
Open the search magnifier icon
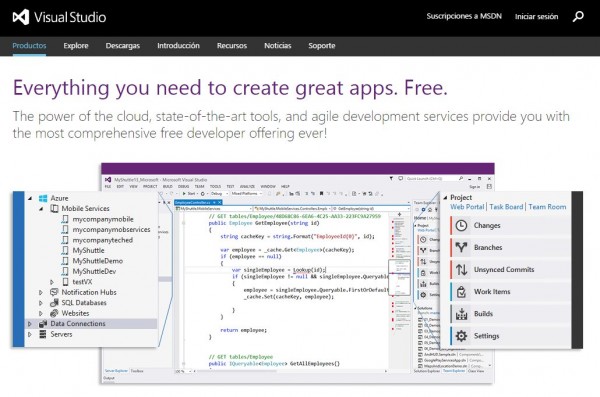pos(578,16)
